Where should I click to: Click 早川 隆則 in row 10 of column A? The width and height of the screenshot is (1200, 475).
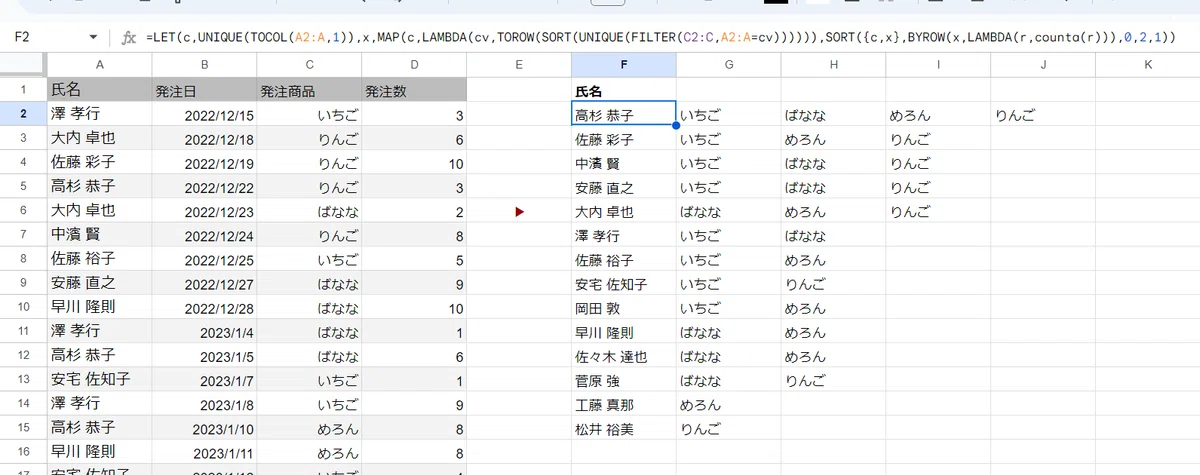pos(100,307)
